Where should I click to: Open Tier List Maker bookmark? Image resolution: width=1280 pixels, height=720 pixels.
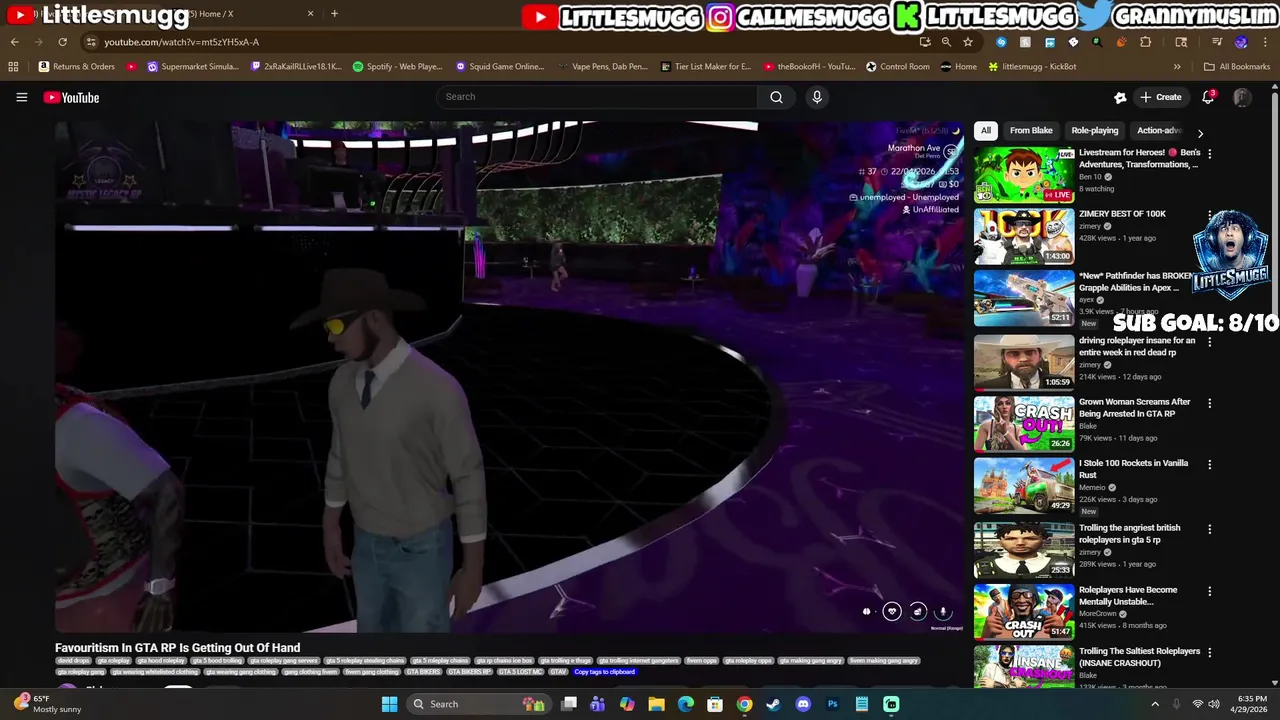[x=705, y=67]
